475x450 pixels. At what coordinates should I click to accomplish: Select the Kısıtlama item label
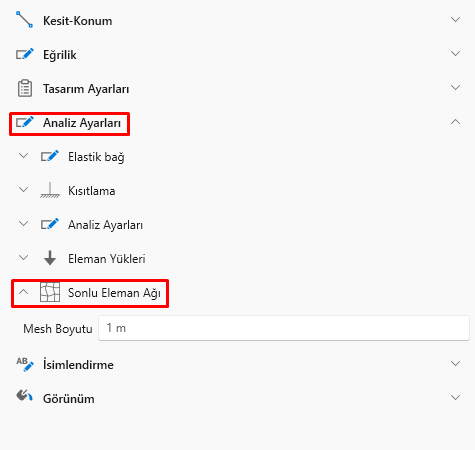click(x=92, y=191)
